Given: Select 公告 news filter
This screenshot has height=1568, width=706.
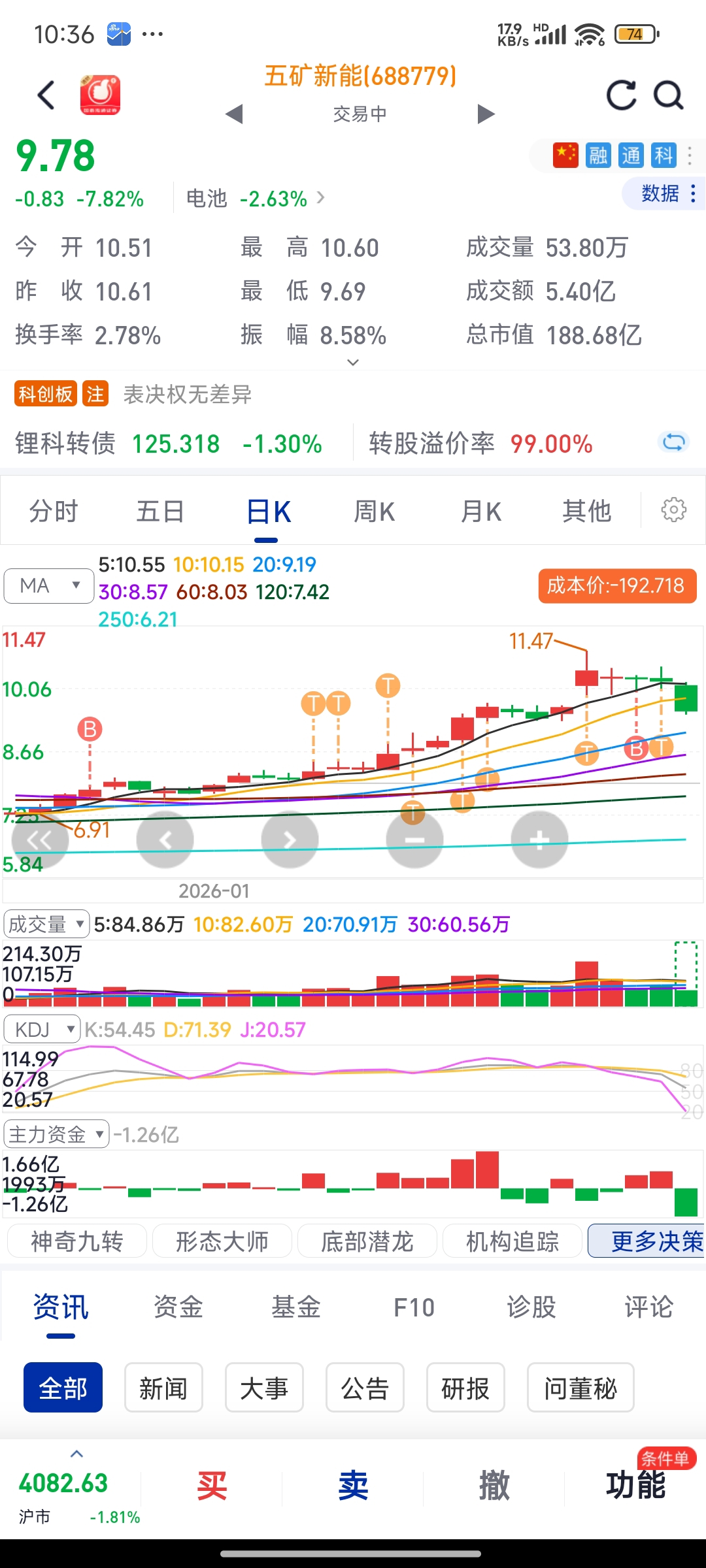Looking at the screenshot, I should tap(365, 1388).
